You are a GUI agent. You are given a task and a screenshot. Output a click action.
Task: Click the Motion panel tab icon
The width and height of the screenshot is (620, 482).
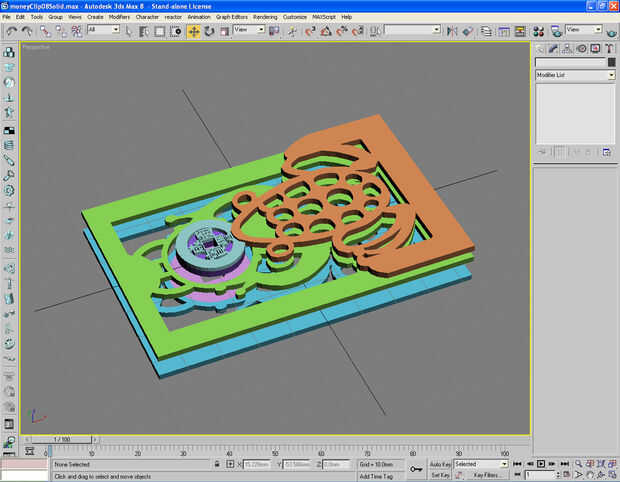(580, 48)
